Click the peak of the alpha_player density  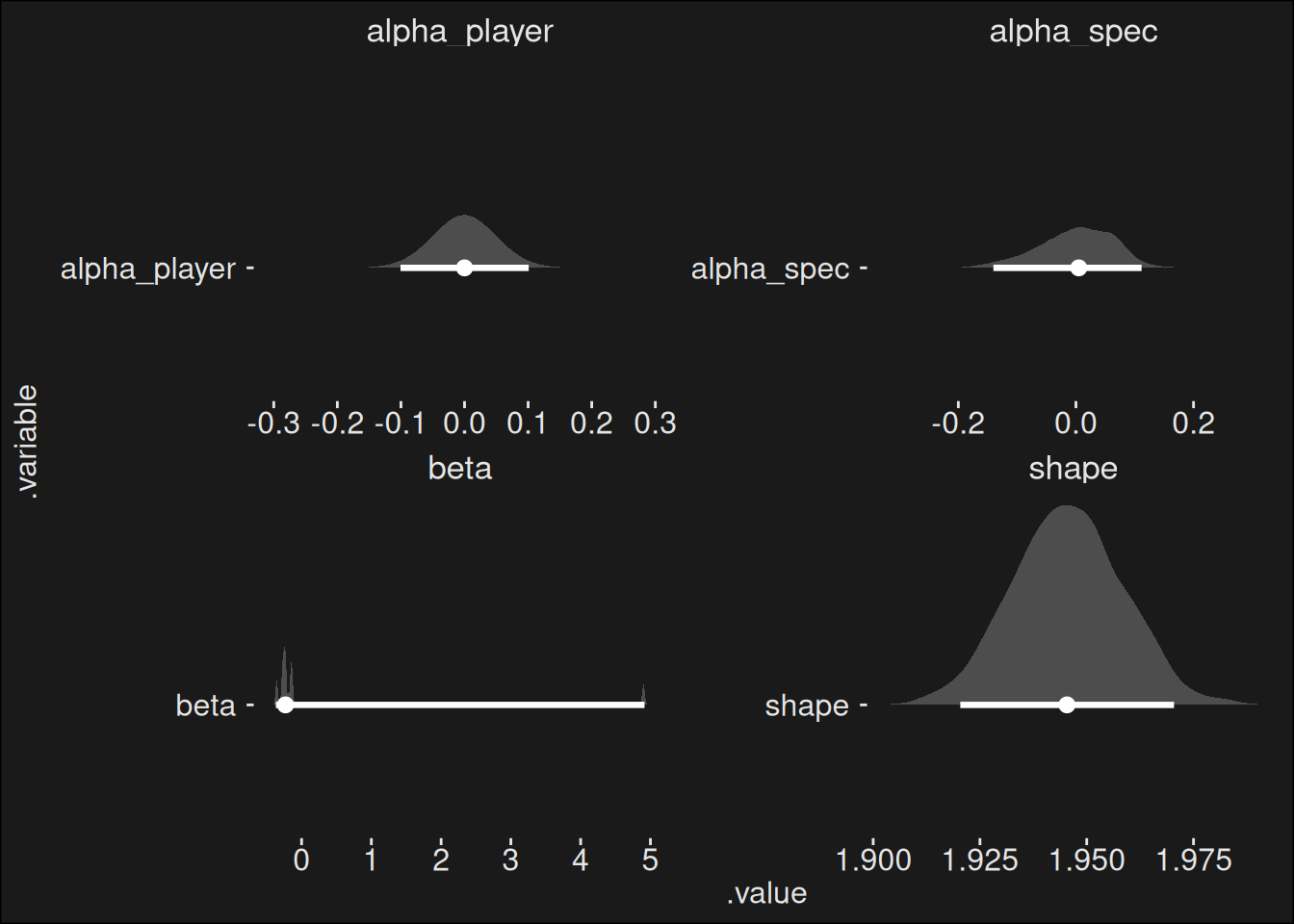click(x=464, y=217)
